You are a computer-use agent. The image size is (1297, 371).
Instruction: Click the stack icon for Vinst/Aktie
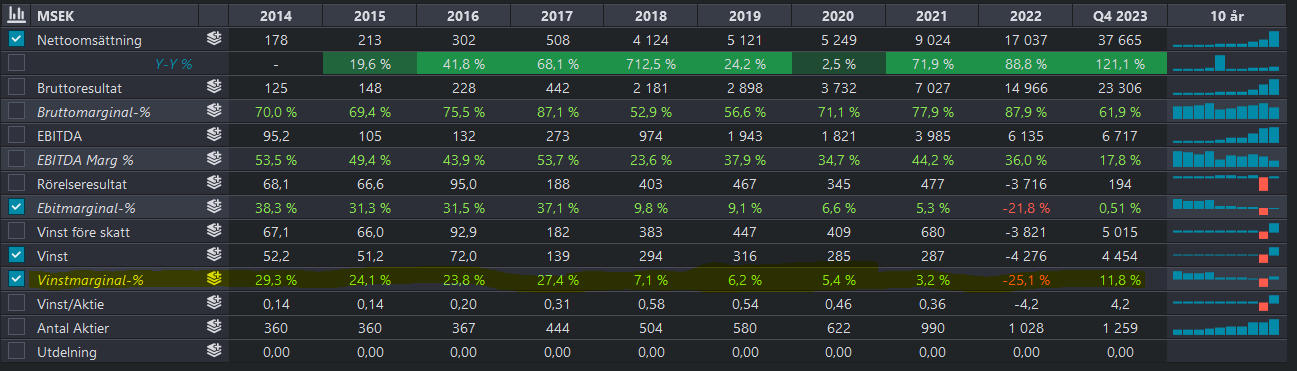[x=213, y=303]
